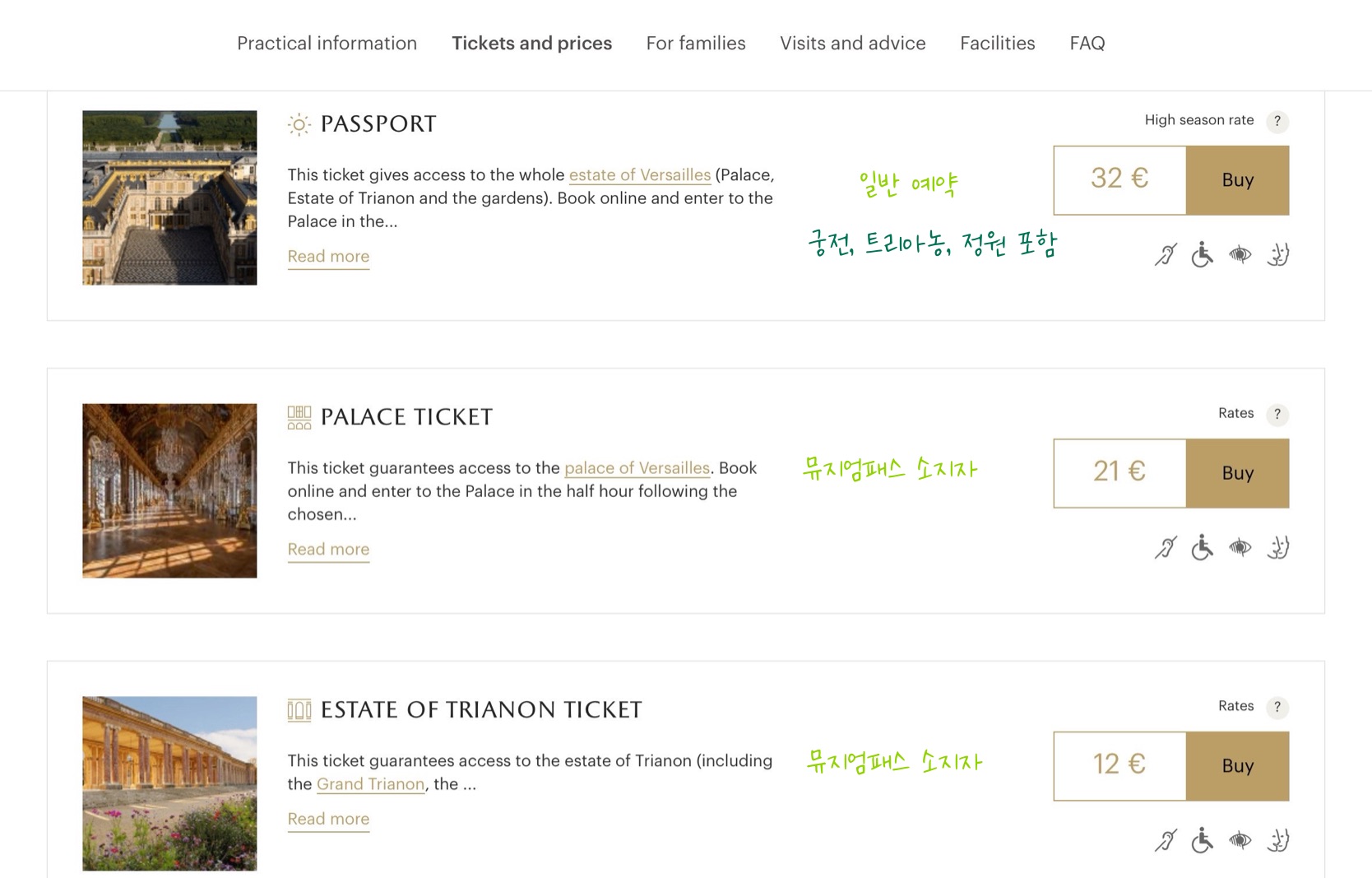
Task: Click the wheelchair accessibility icon under Passport
Action: click(x=1203, y=255)
